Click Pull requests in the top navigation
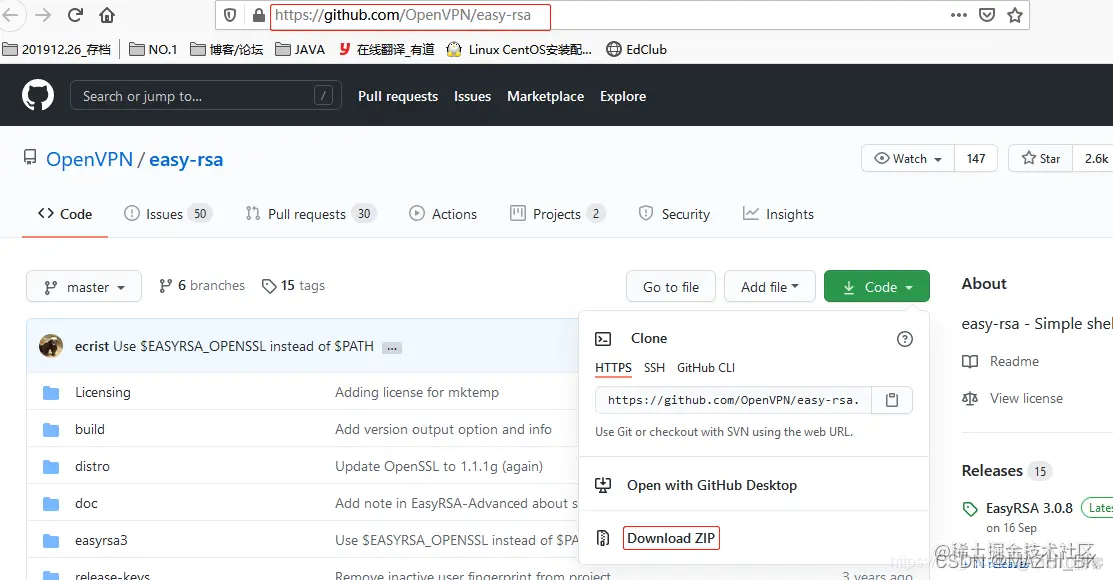Screen dimensions: 1113x580 398,96
